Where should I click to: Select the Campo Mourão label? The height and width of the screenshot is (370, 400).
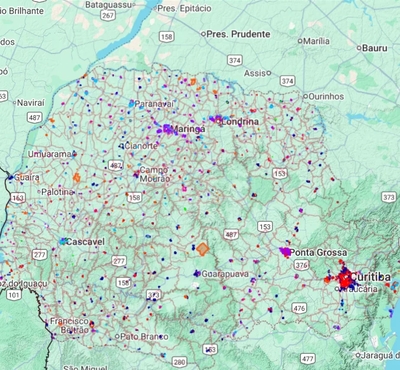pyautogui.click(x=154, y=174)
